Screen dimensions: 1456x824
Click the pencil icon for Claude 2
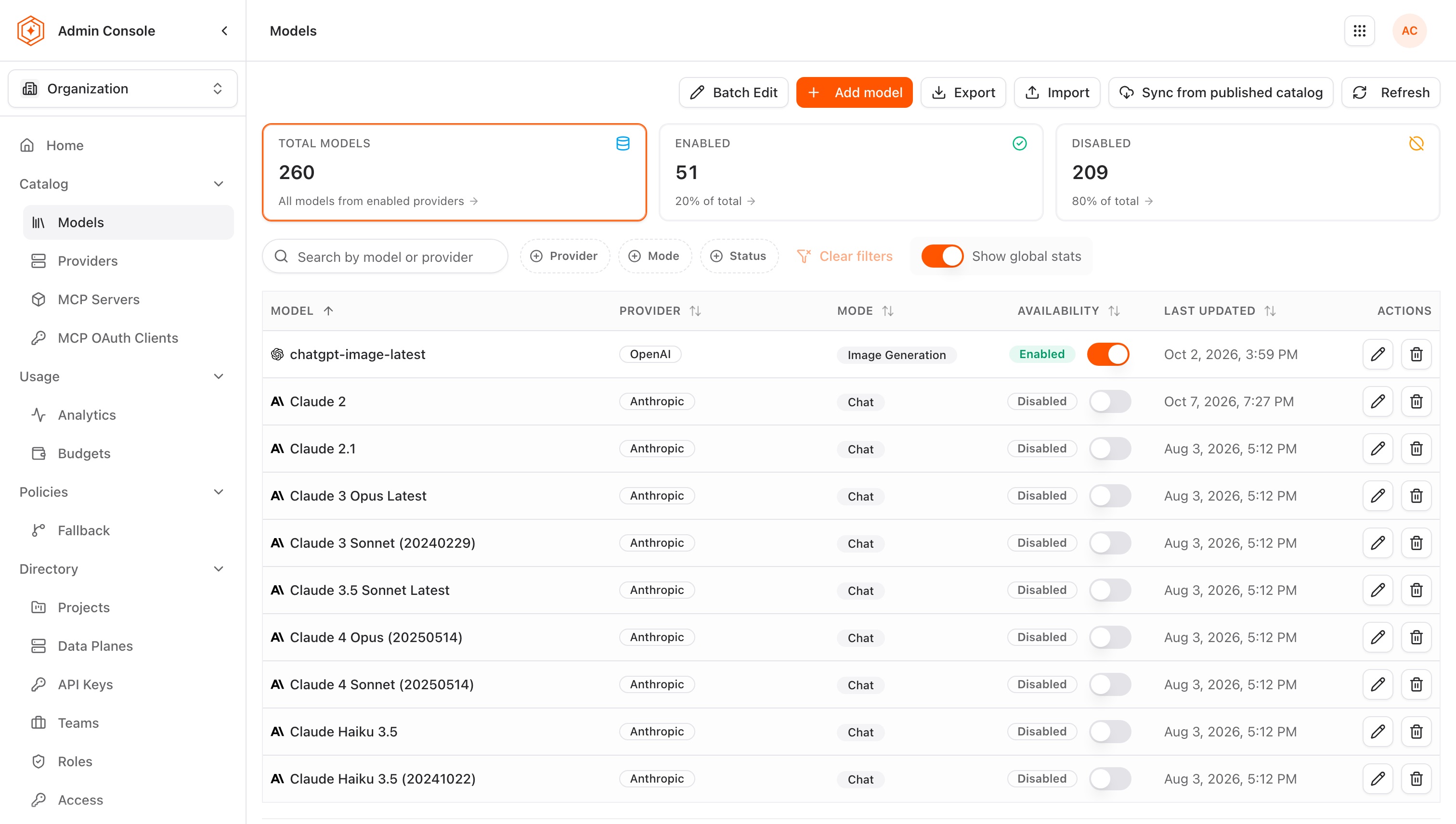(1378, 401)
